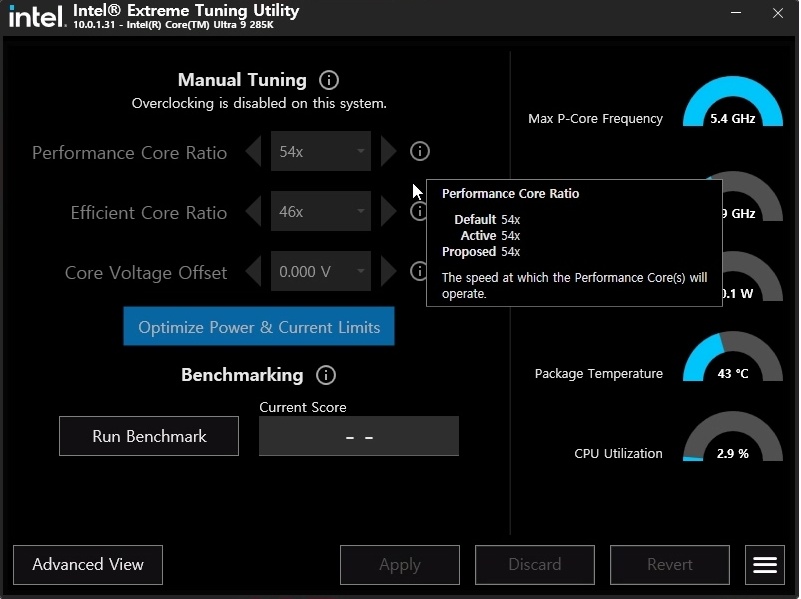
Task: Expand the 54x Performance Core Ratio dropdown
Action: 321,151
